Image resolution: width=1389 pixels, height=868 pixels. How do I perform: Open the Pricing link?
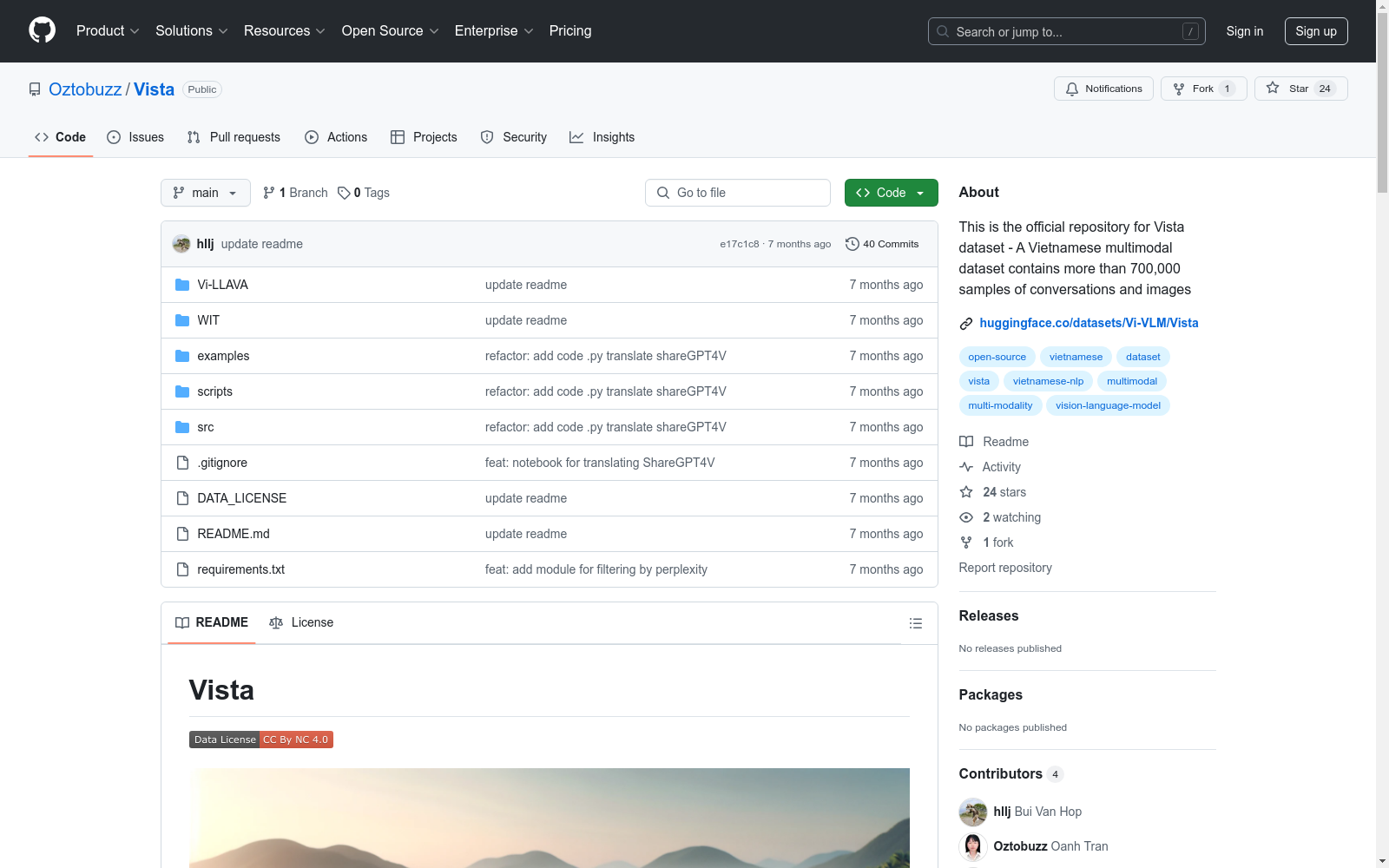[x=570, y=30]
